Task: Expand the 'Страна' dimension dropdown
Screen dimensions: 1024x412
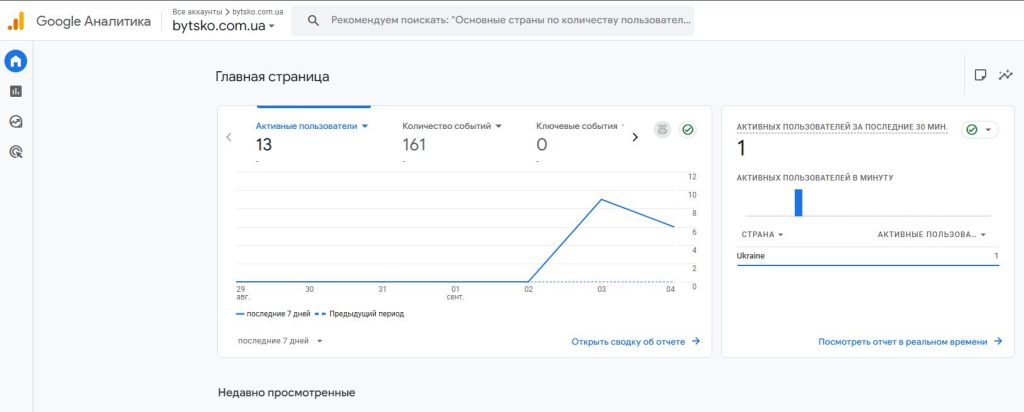Action: click(x=762, y=235)
